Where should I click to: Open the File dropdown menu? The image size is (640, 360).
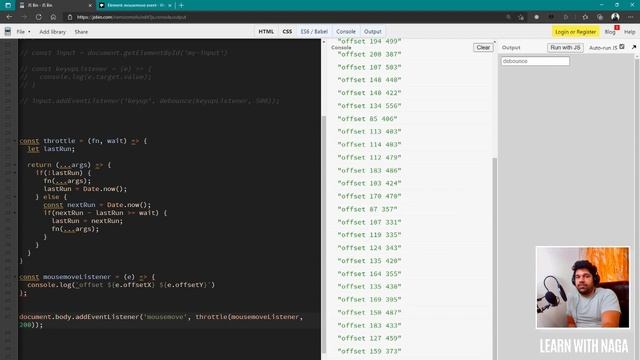23,31
